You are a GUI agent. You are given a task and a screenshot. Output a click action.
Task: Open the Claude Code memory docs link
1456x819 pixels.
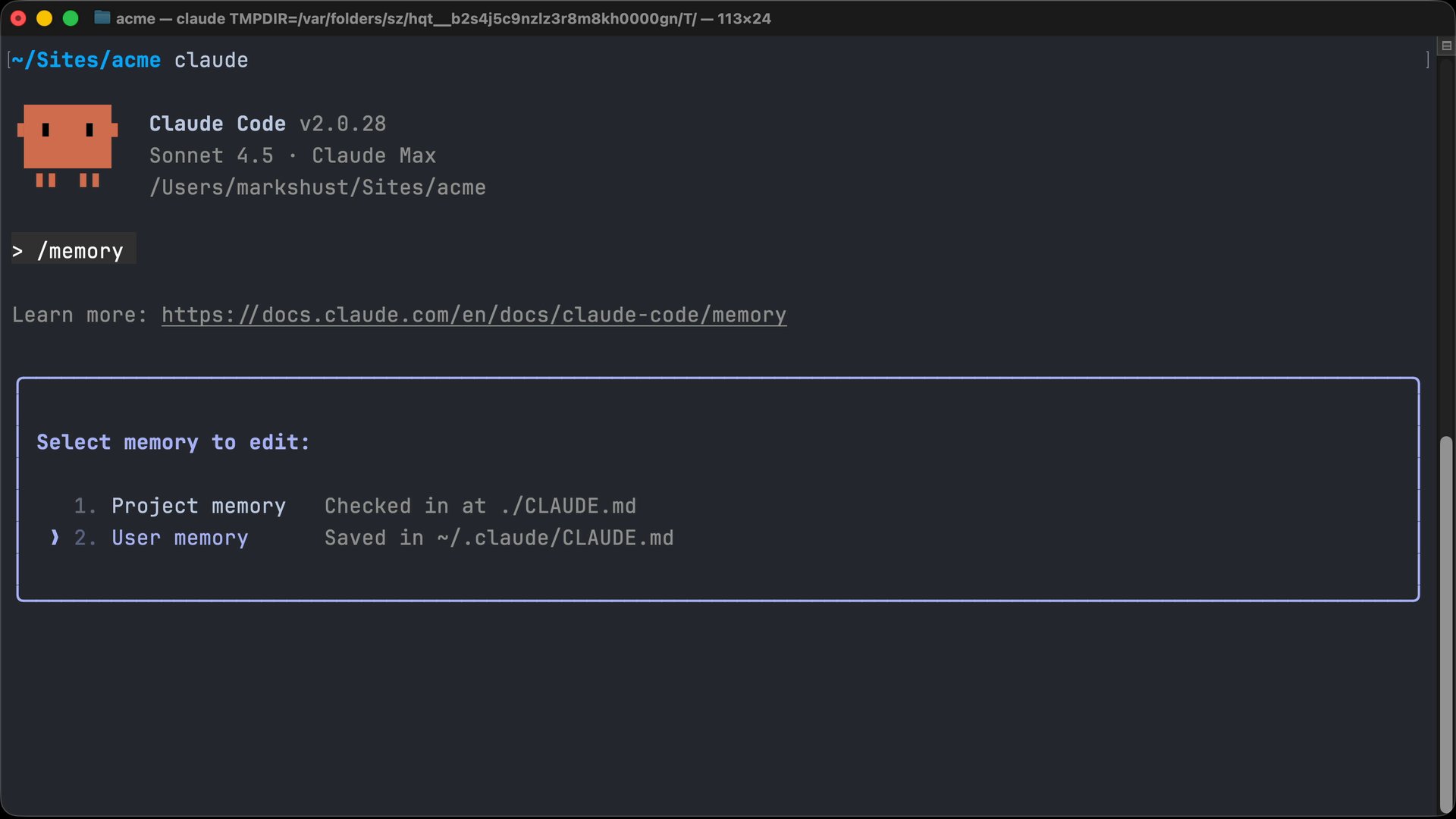tap(473, 315)
